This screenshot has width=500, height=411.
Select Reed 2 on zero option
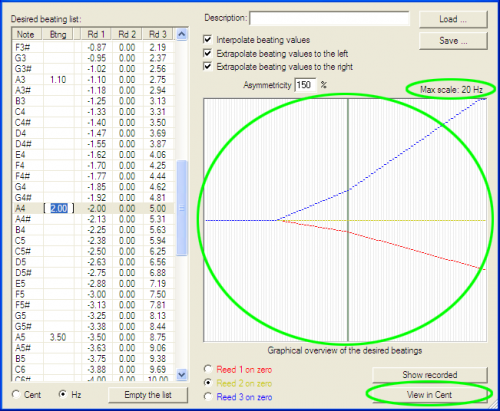click(208, 383)
